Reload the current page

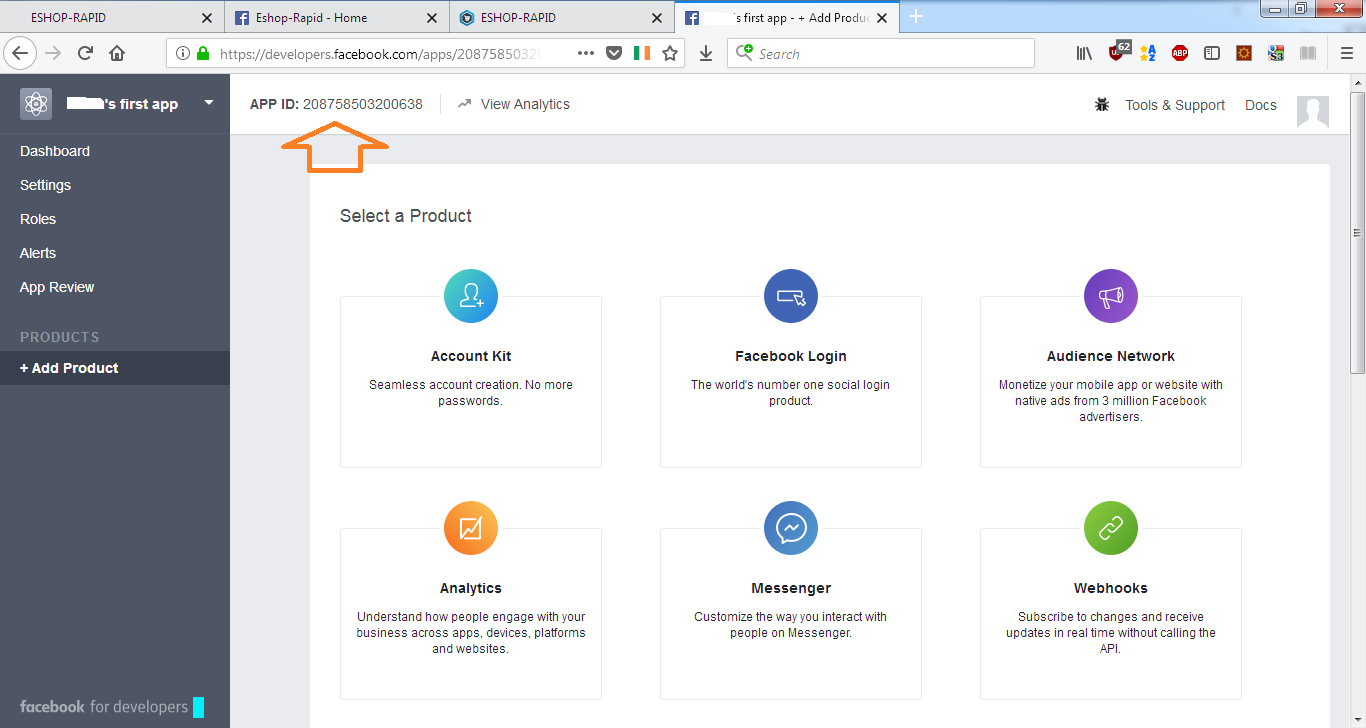click(x=86, y=53)
